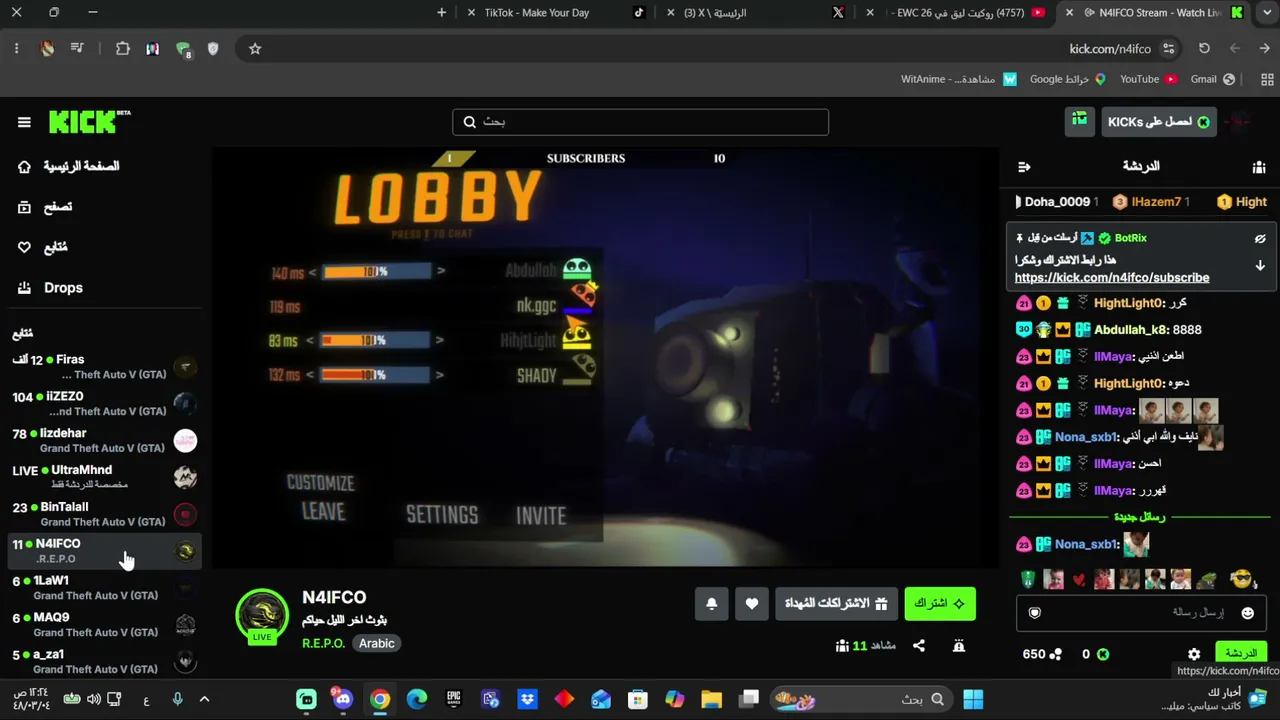This screenshot has height=720, width=1280.
Task: Open Firas channel in followed list
Action: [104, 367]
